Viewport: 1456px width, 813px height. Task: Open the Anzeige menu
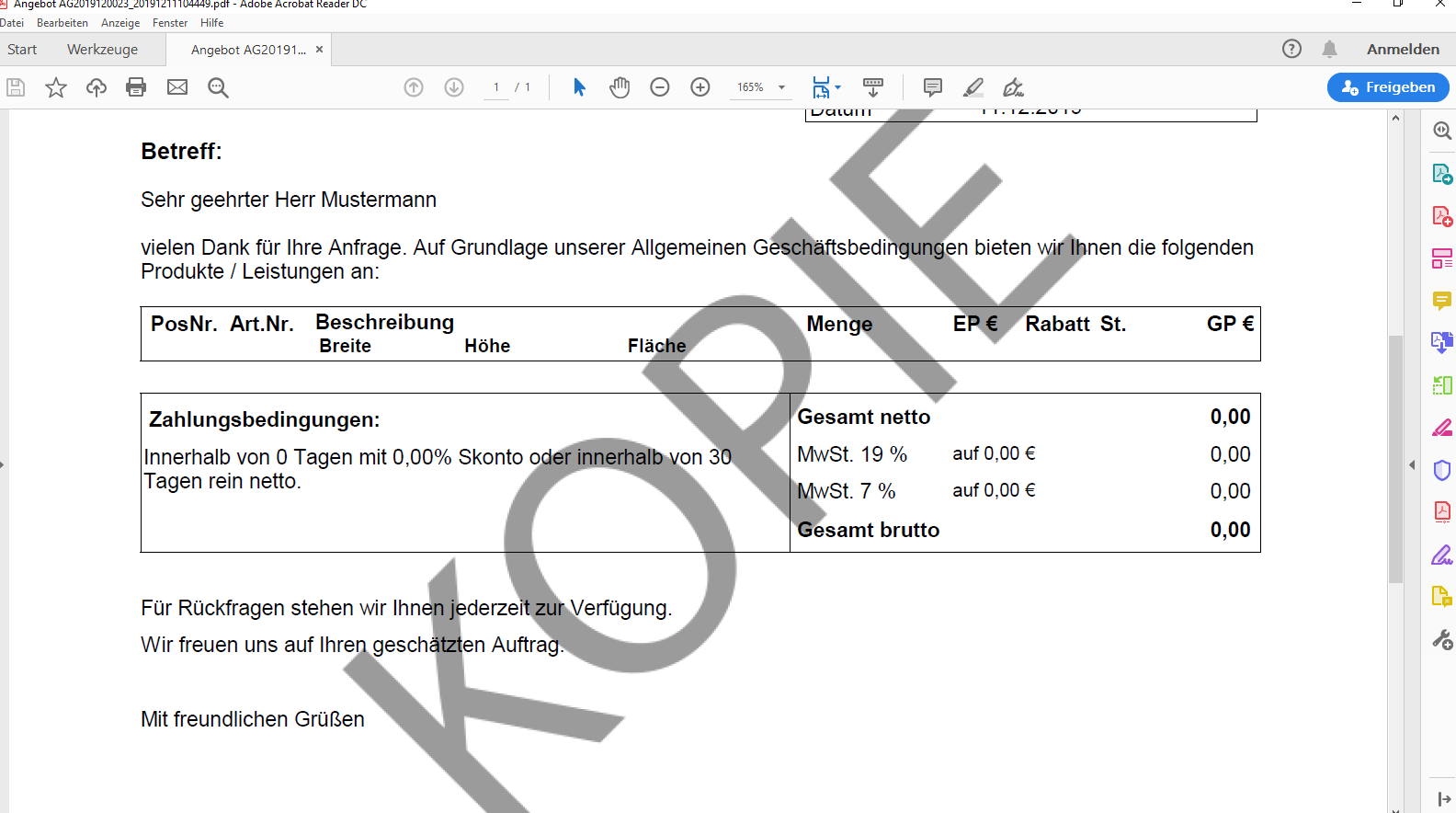click(x=120, y=23)
